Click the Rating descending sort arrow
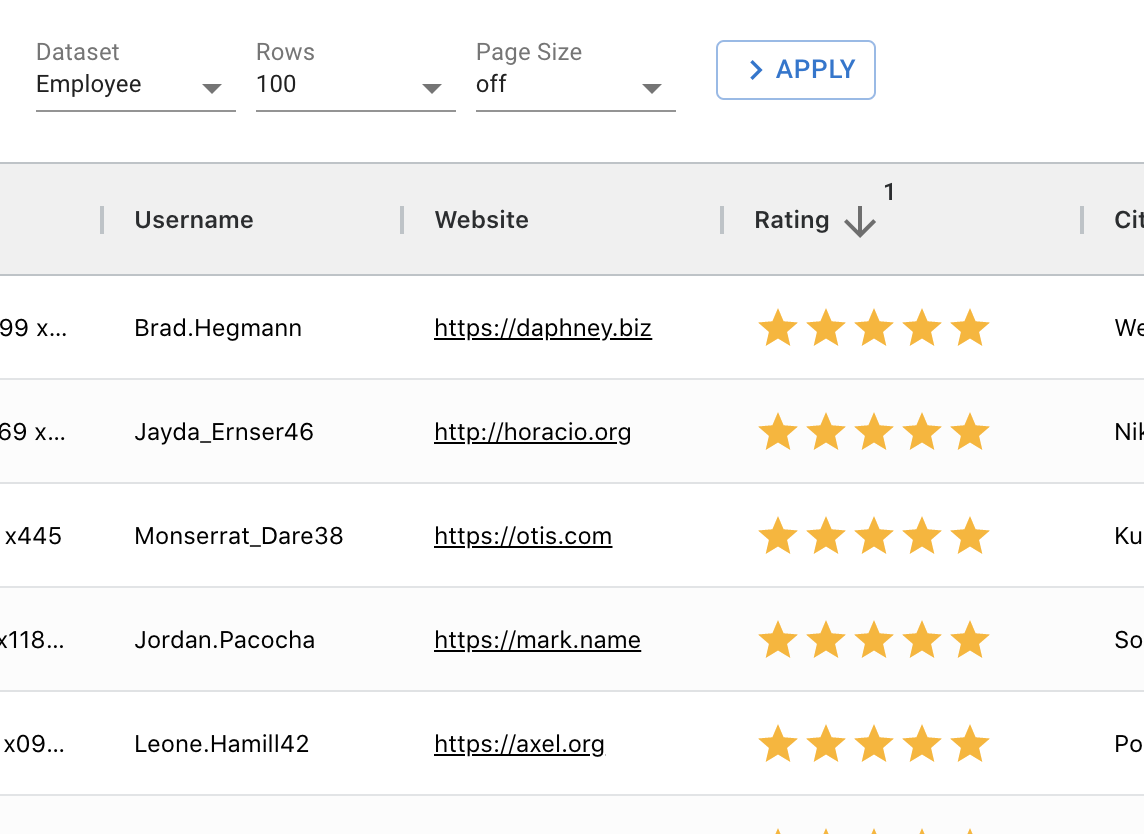The width and height of the screenshot is (1144, 834). tap(859, 221)
